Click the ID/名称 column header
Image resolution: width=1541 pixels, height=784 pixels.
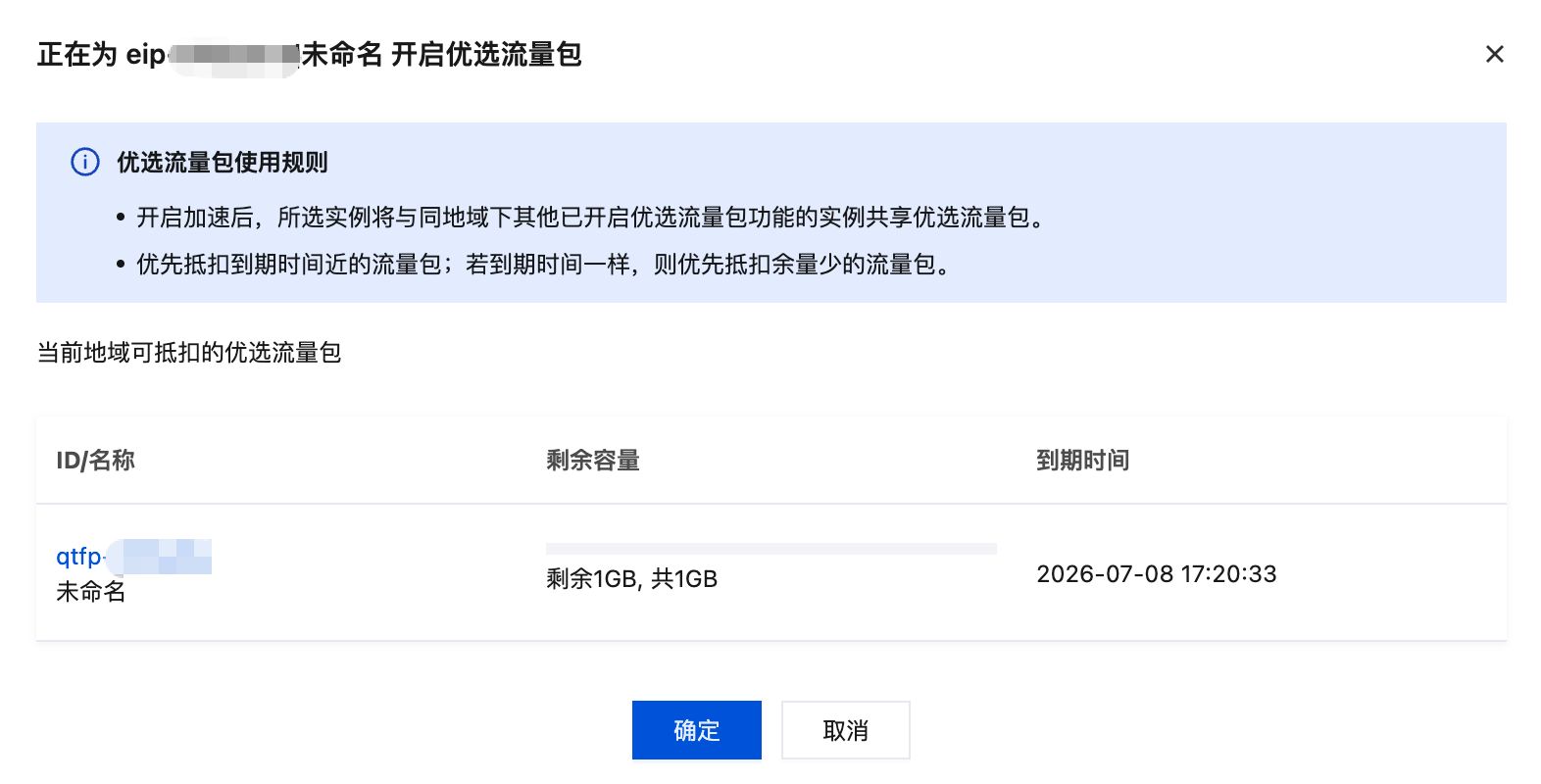click(x=95, y=461)
